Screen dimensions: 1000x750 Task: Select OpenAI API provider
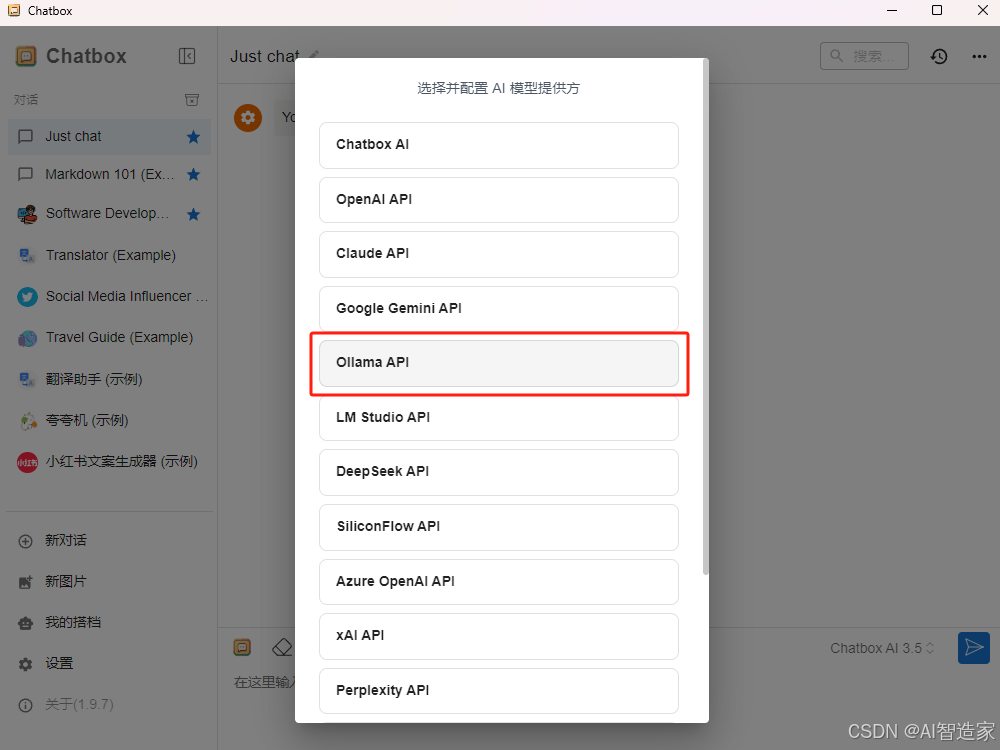(x=499, y=200)
